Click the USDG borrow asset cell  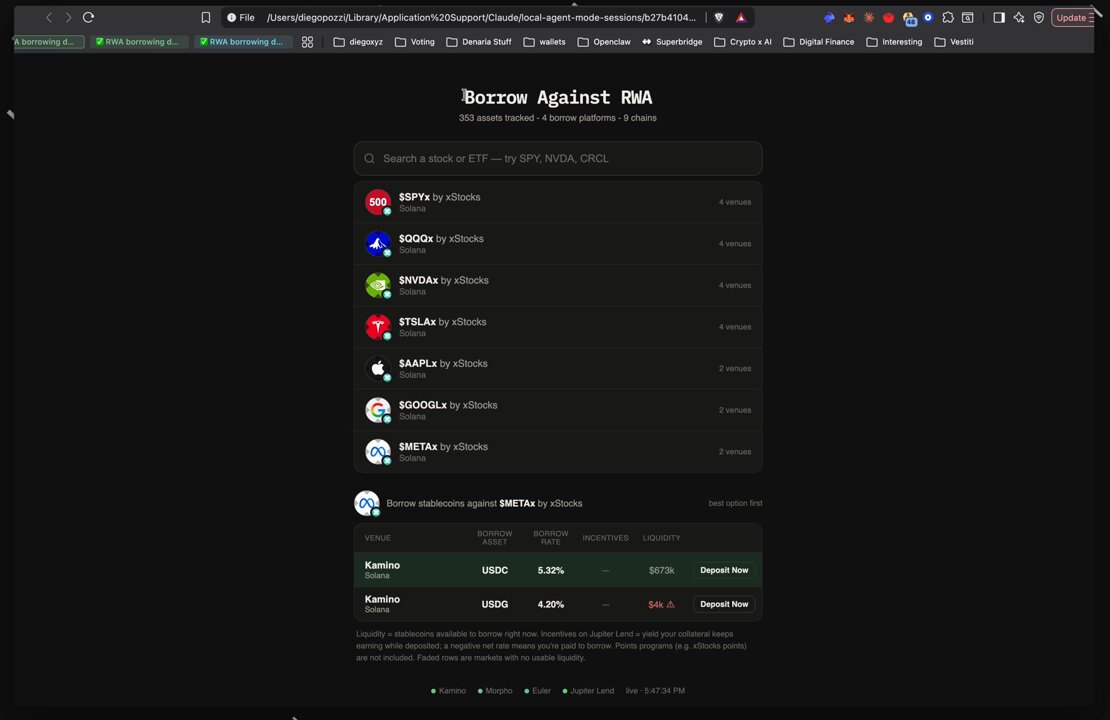click(495, 605)
